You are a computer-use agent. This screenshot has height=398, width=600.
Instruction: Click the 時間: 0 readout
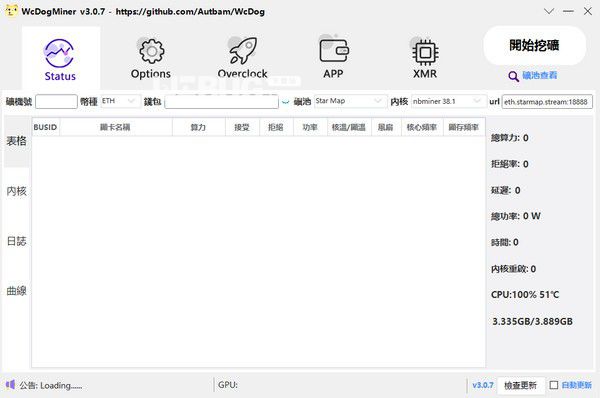point(505,242)
